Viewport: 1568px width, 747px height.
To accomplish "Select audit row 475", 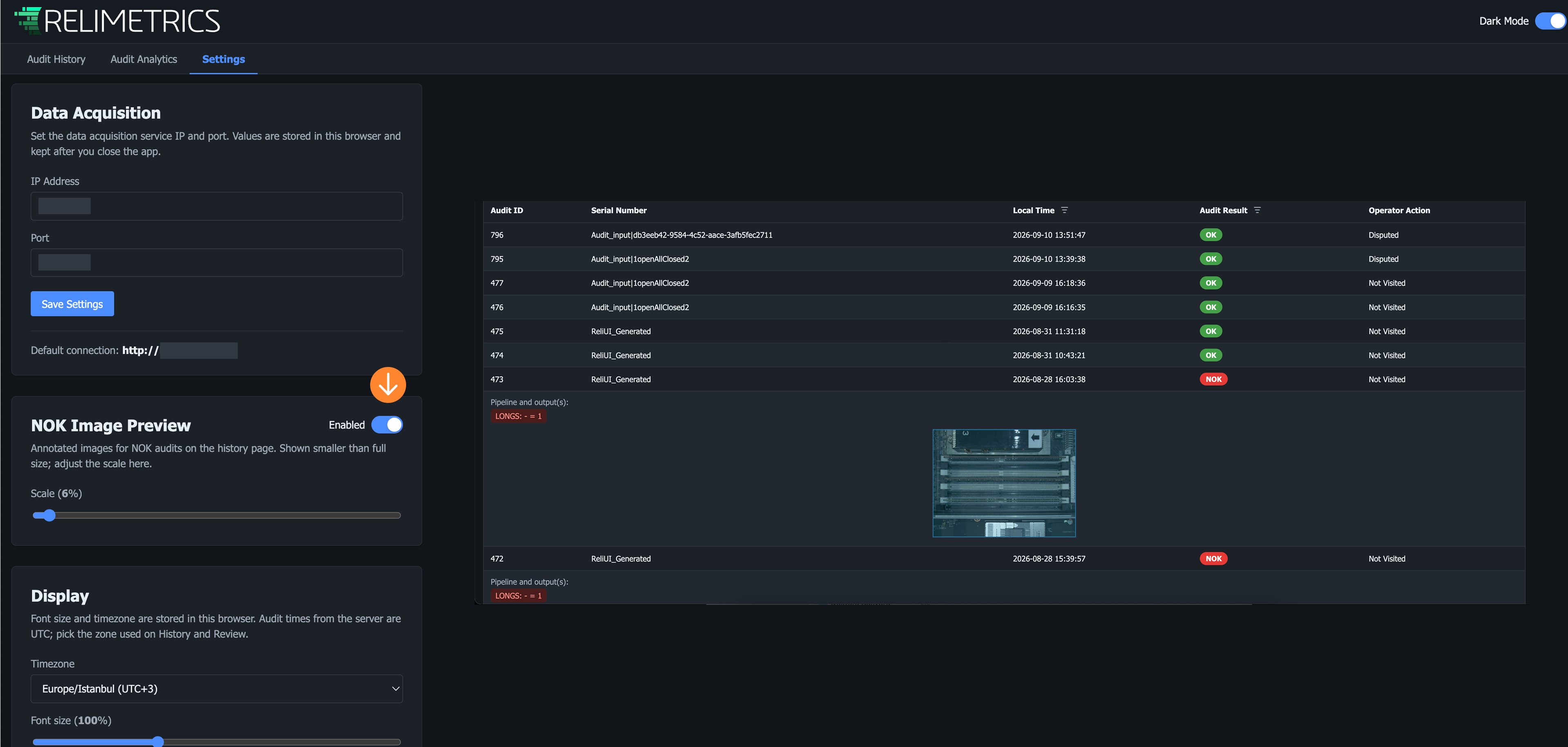I will tap(1004, 331).
